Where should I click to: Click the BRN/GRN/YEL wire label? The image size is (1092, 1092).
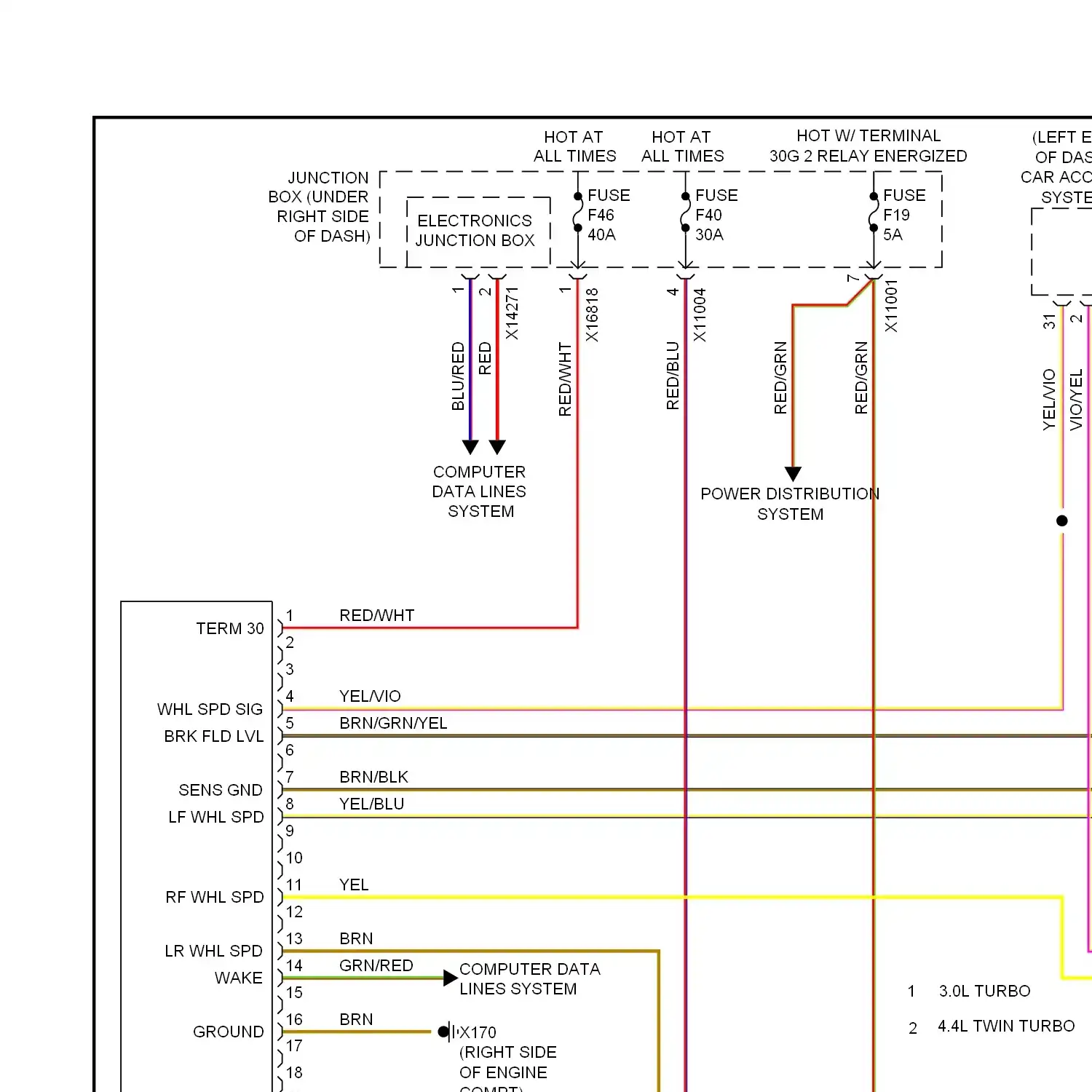(393, 723)
